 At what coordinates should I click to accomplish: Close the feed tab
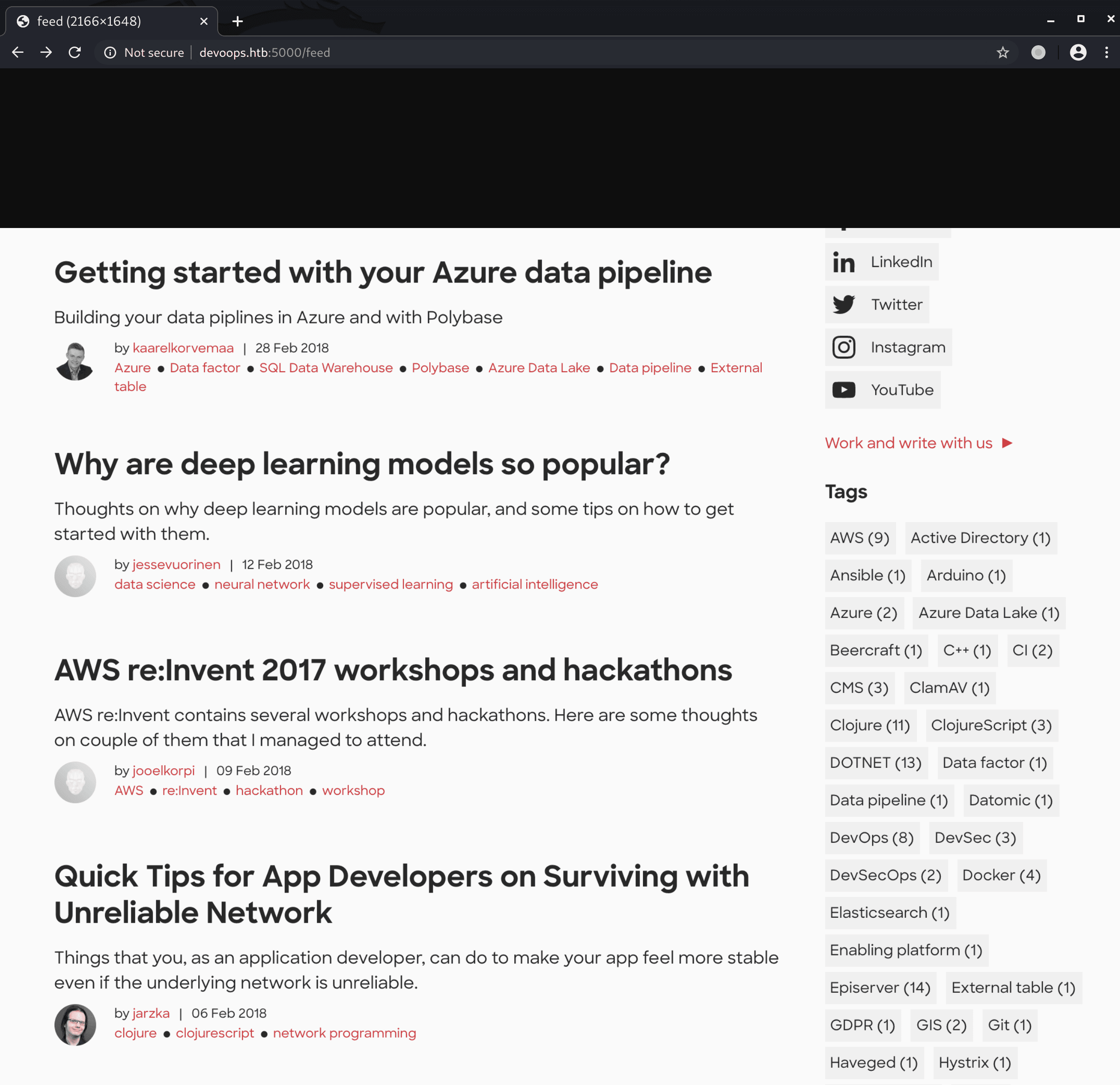204,21
